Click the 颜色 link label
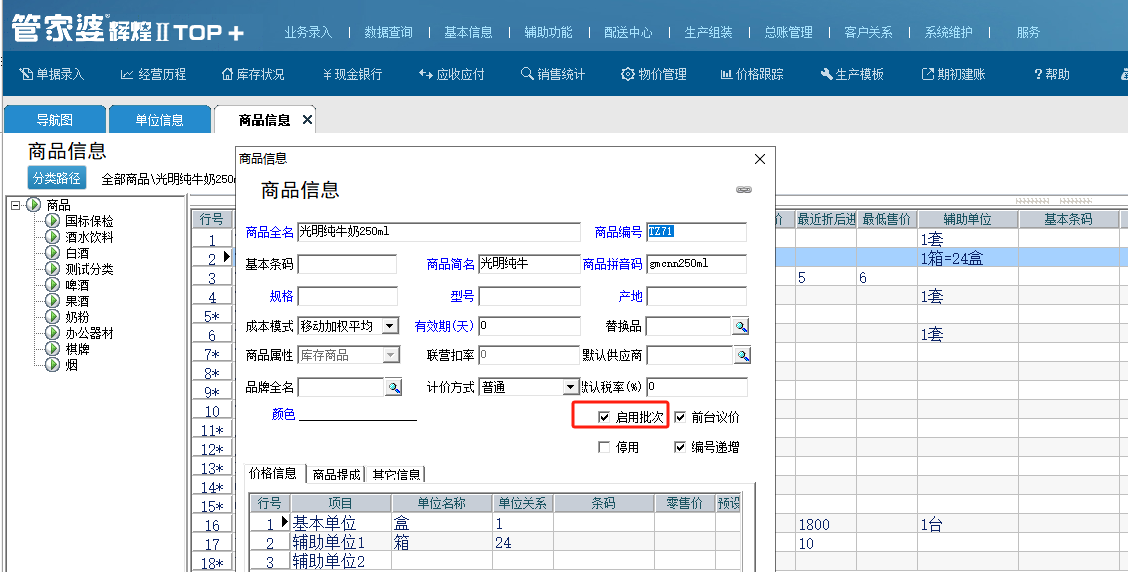The width and height of the screenshot is (1128, 572). 283,414
